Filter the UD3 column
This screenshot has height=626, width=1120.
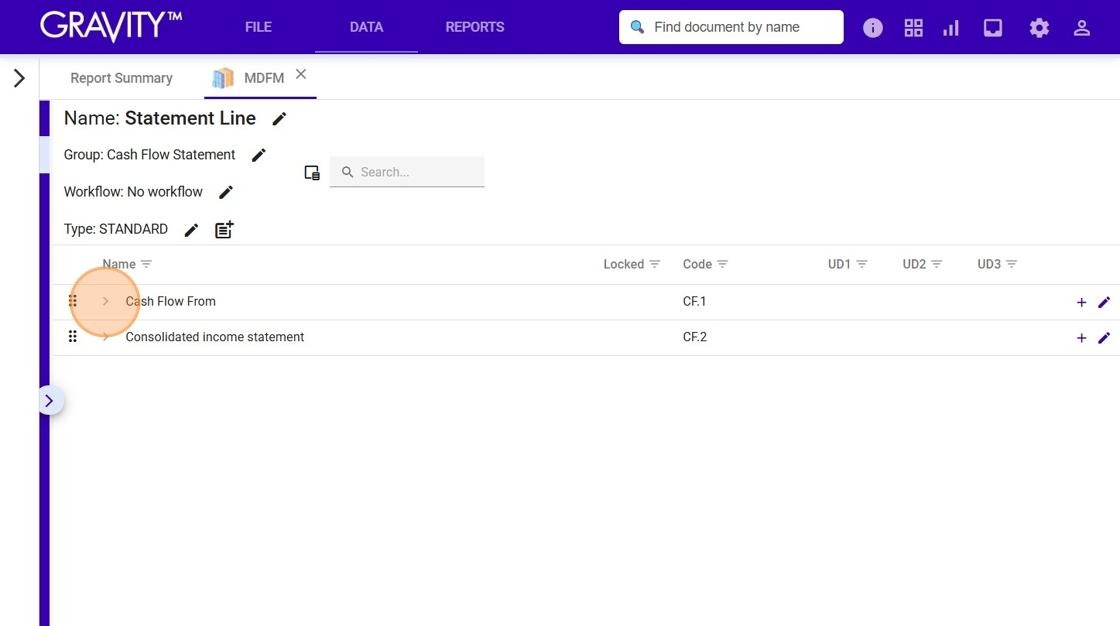1011,264
